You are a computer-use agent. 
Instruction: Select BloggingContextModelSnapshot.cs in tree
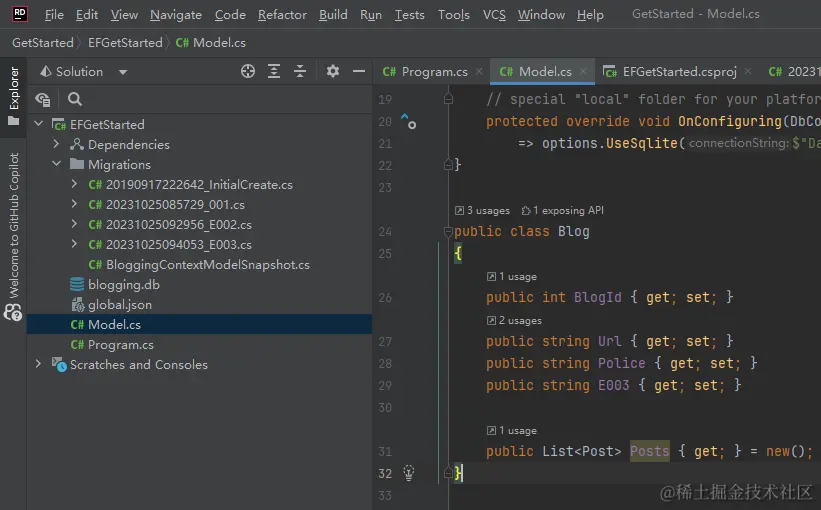pos(199,264)
